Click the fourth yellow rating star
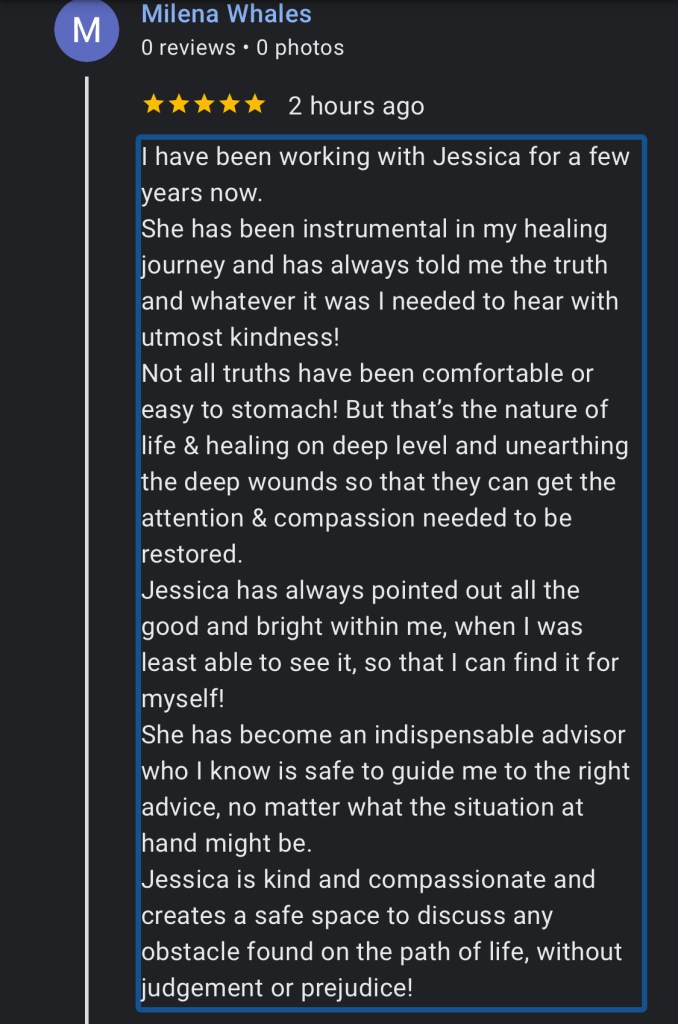Viewport: 678px width, 1024px height. pyautogui.click(x=230, y=104)
